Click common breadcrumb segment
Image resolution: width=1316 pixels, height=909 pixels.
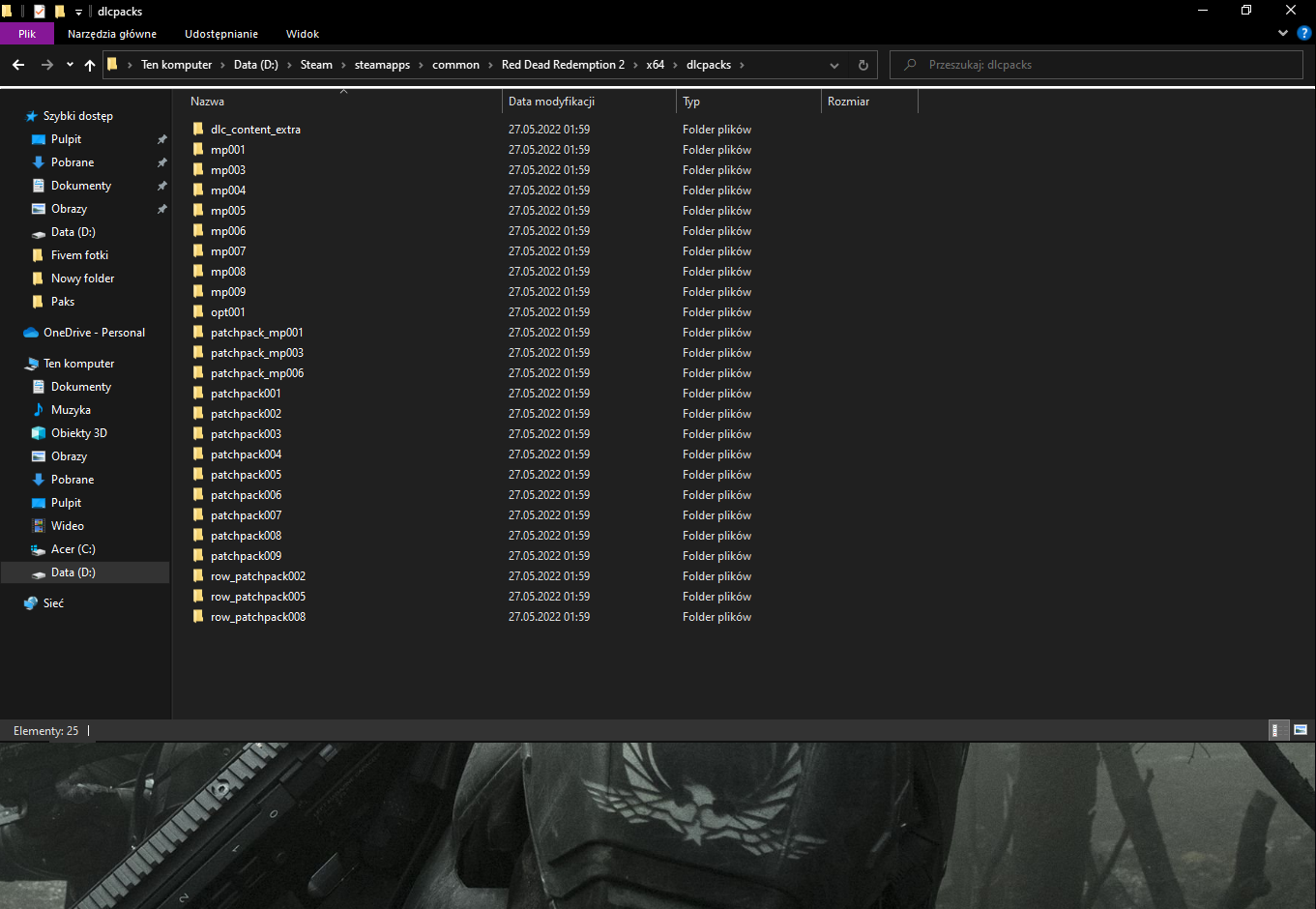coord(455,65)
